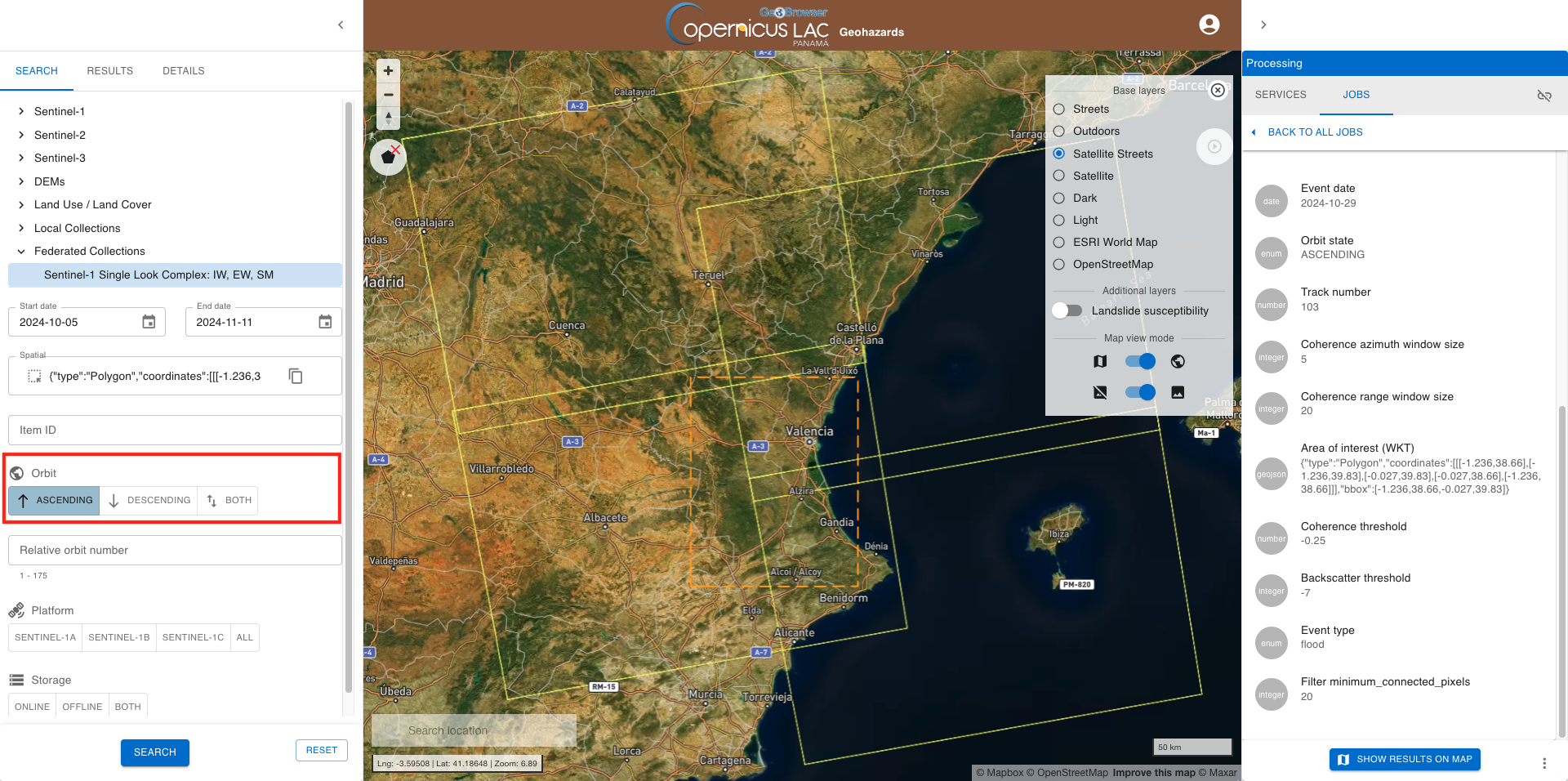Open the user account profile icon
The image size is (1568, 781).
click(x=1209, y=25)
